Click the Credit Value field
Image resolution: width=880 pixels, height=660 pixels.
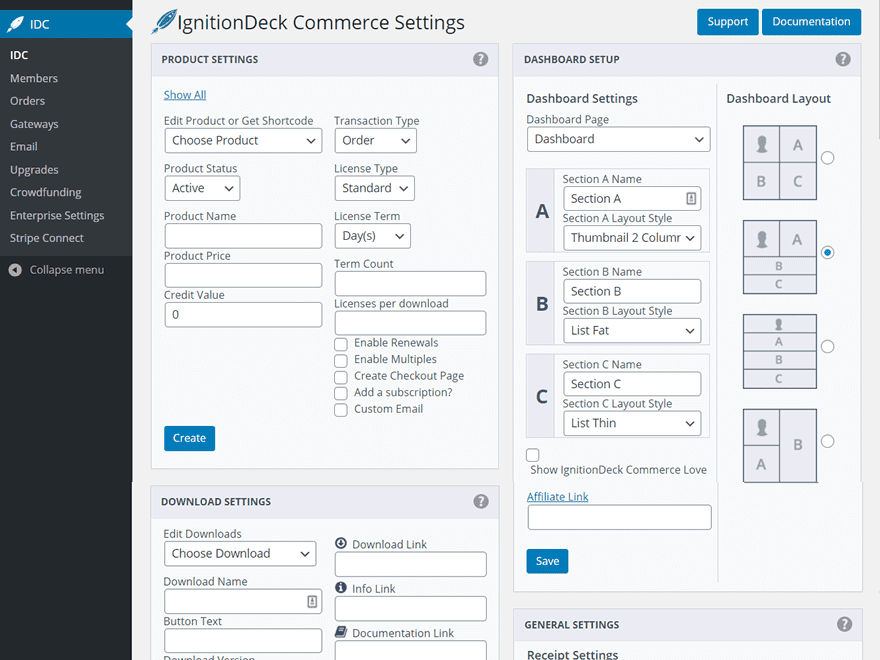click(x=243, y=315)
